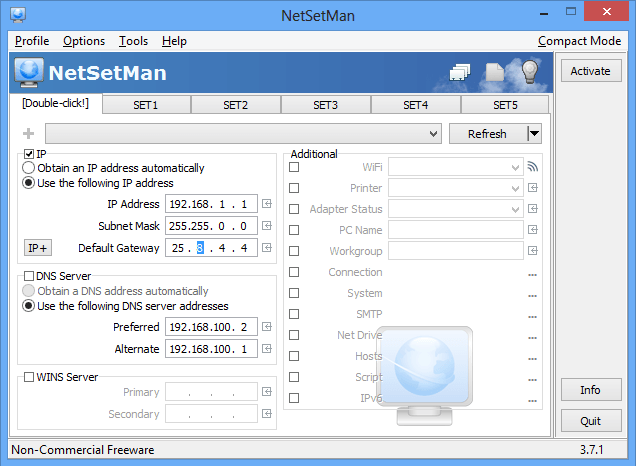Click get-current arrow icon for PC Name
Screen dimensions: 636x466
point(533,230)
